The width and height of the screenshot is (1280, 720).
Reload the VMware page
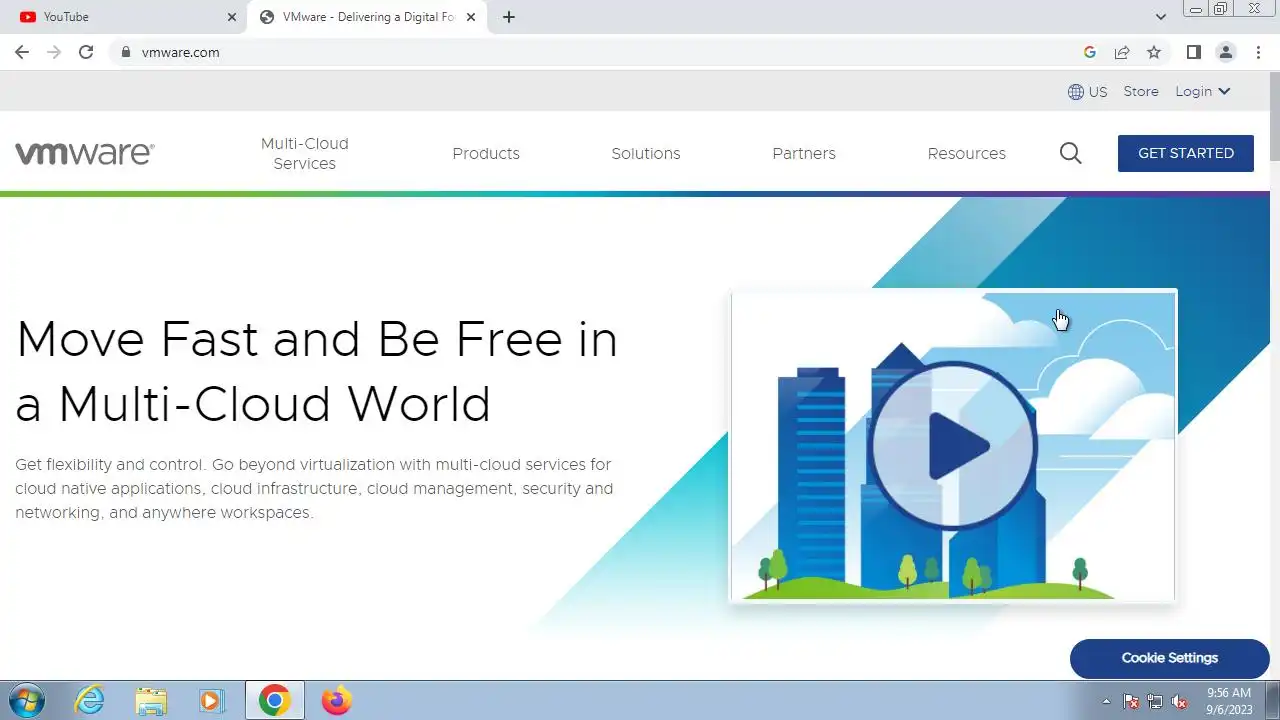point(86,52)
